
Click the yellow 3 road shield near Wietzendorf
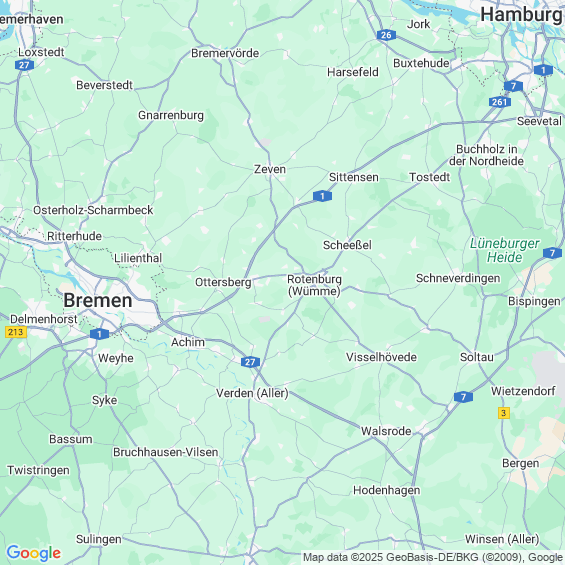[x=504, y=413]
